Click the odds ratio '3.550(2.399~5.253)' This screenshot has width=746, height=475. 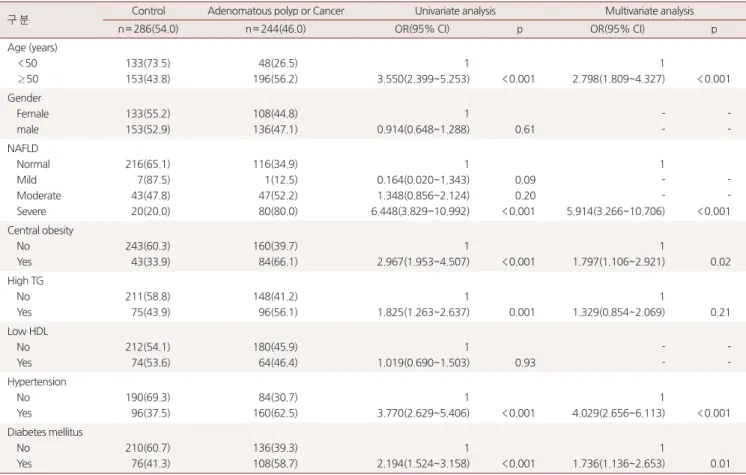pyautogui.click(x=423, y=79)
